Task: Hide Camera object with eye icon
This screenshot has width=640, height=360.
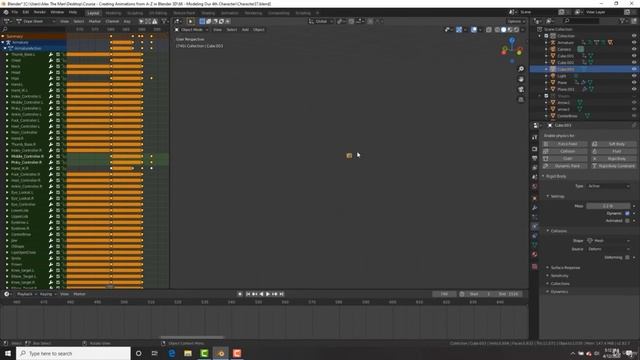Action: point(634,49)
